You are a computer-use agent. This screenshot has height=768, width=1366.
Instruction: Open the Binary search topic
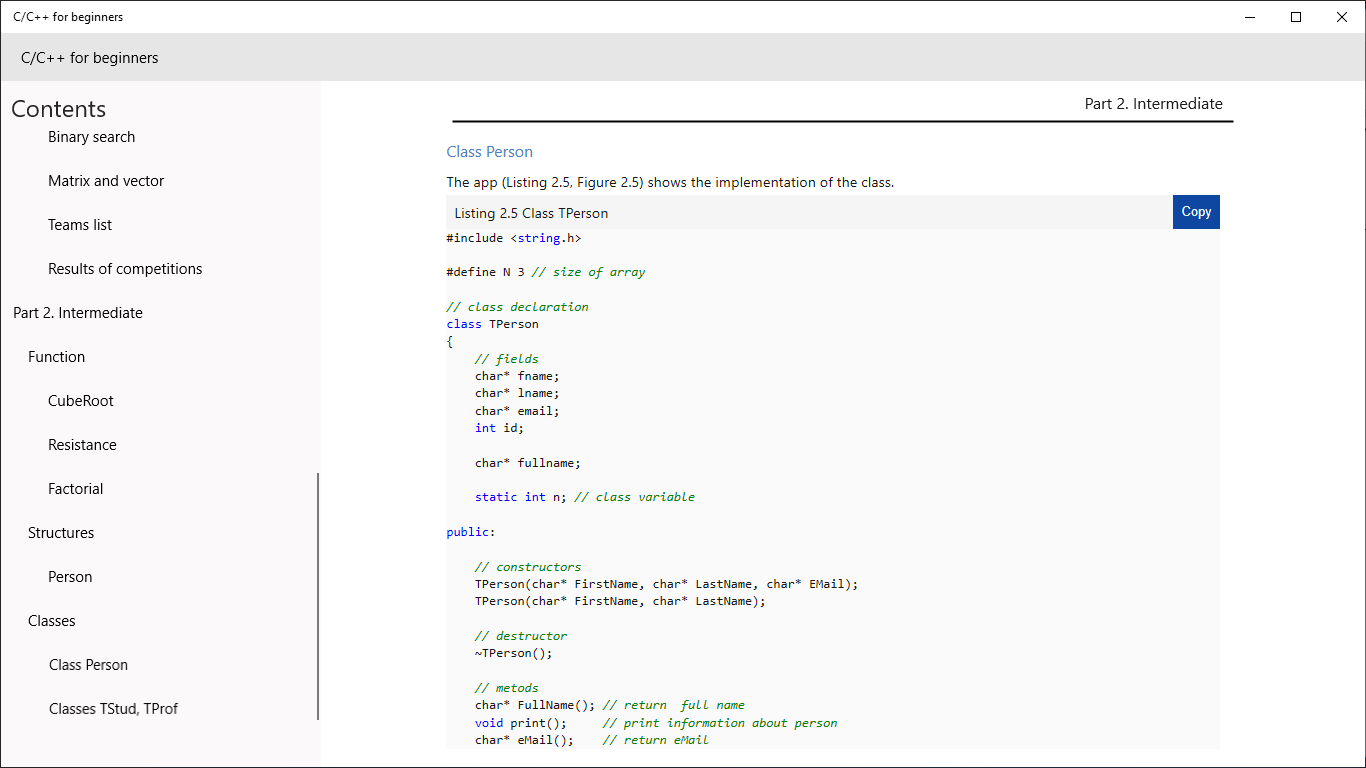[91, 136]
